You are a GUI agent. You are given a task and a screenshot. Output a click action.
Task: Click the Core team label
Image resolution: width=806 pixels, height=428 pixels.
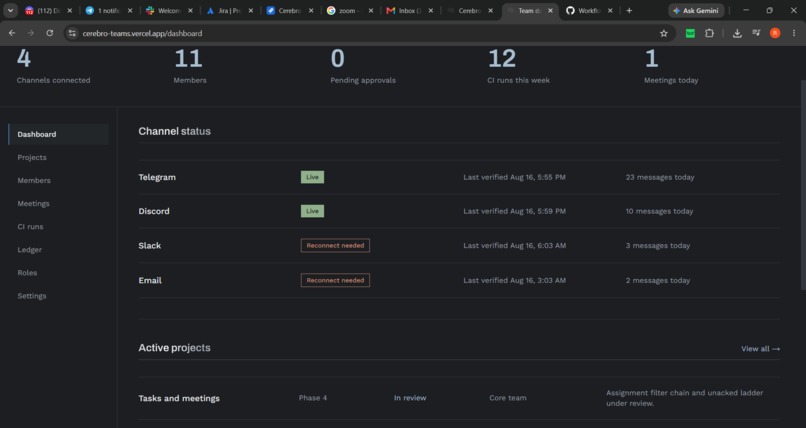point(507,398)
